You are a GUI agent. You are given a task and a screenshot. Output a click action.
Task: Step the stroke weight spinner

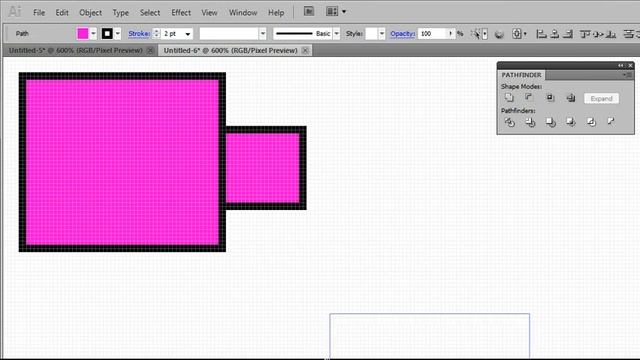[x=156, y=33]
